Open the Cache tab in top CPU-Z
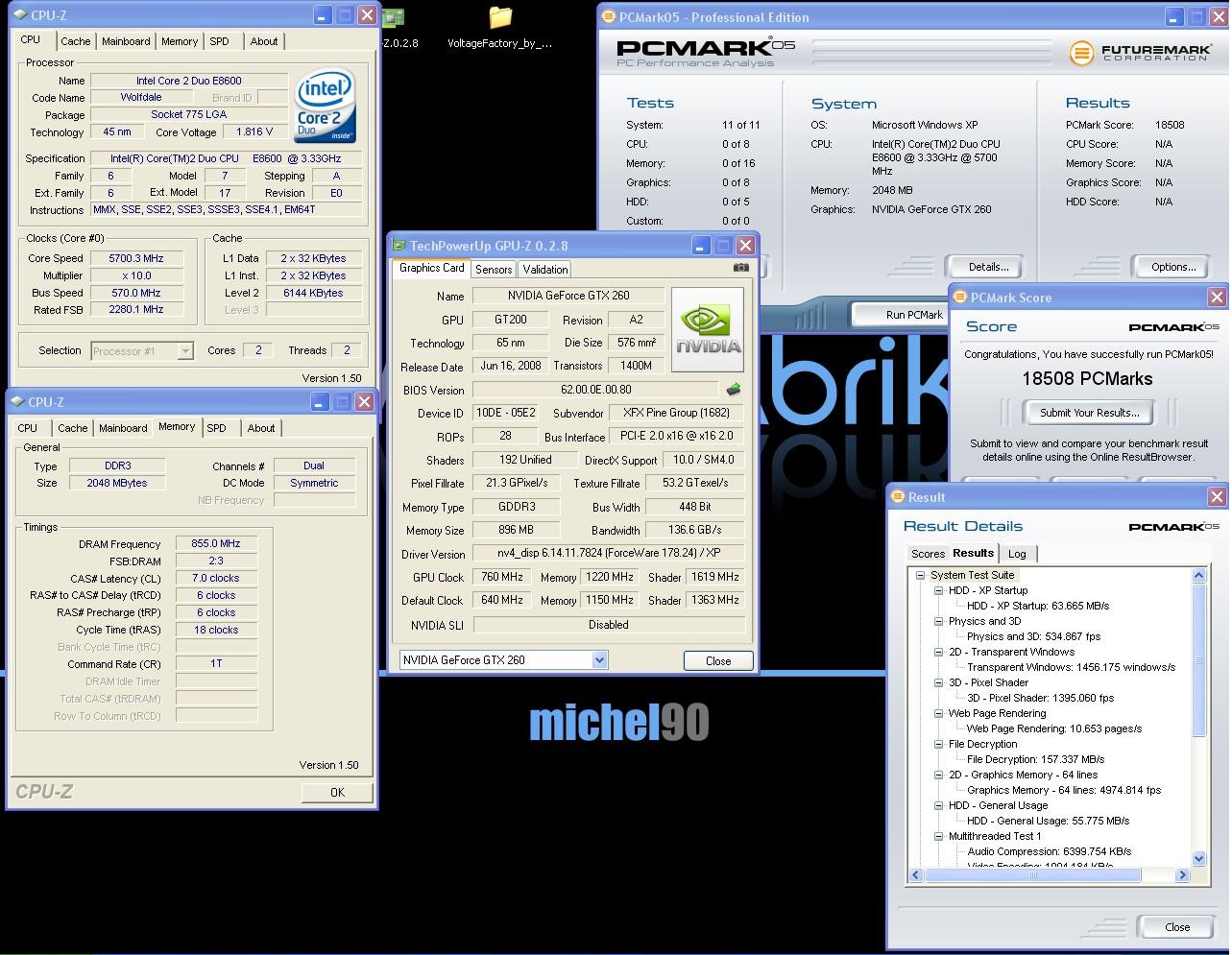This screenshot has height=955, width=1232. point(76,41)
